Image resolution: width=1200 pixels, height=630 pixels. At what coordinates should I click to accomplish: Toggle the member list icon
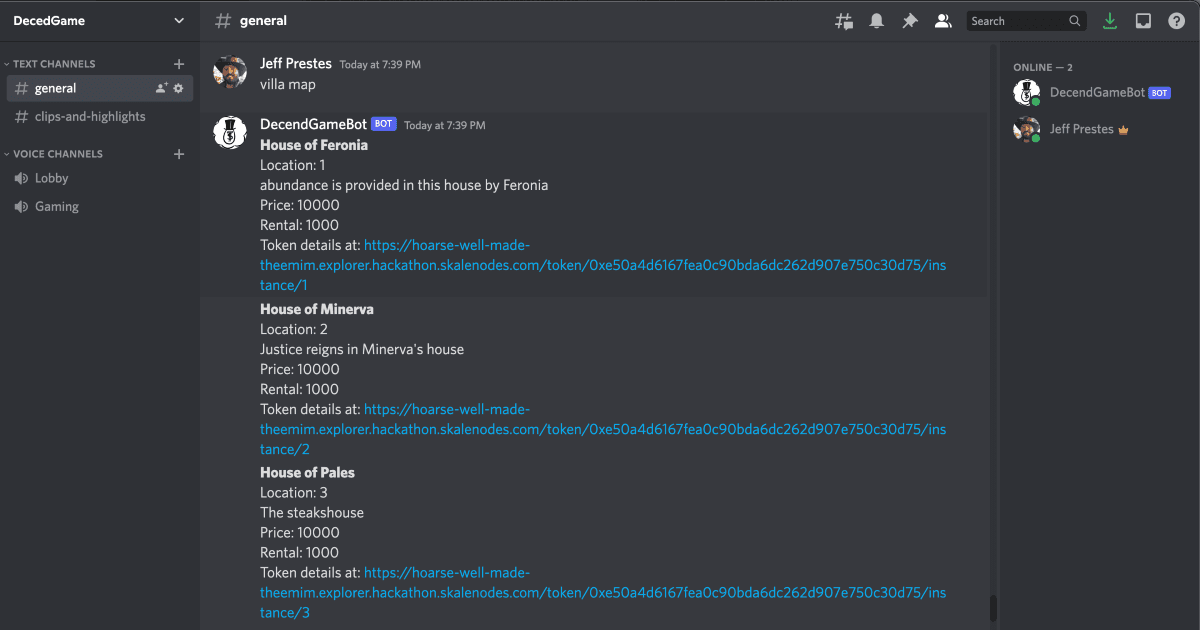click(x=942, y=21)
